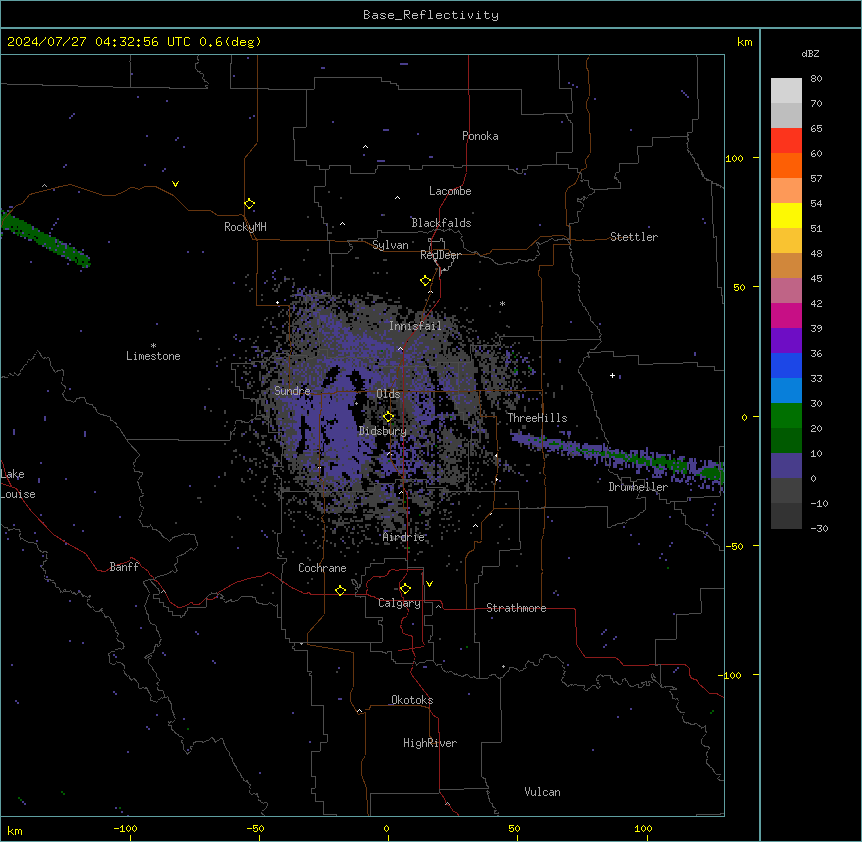The width and height of the screenshot is (862, 842).
Task: Click the yellow marker above Calgary label
Action: click(405, 589)
